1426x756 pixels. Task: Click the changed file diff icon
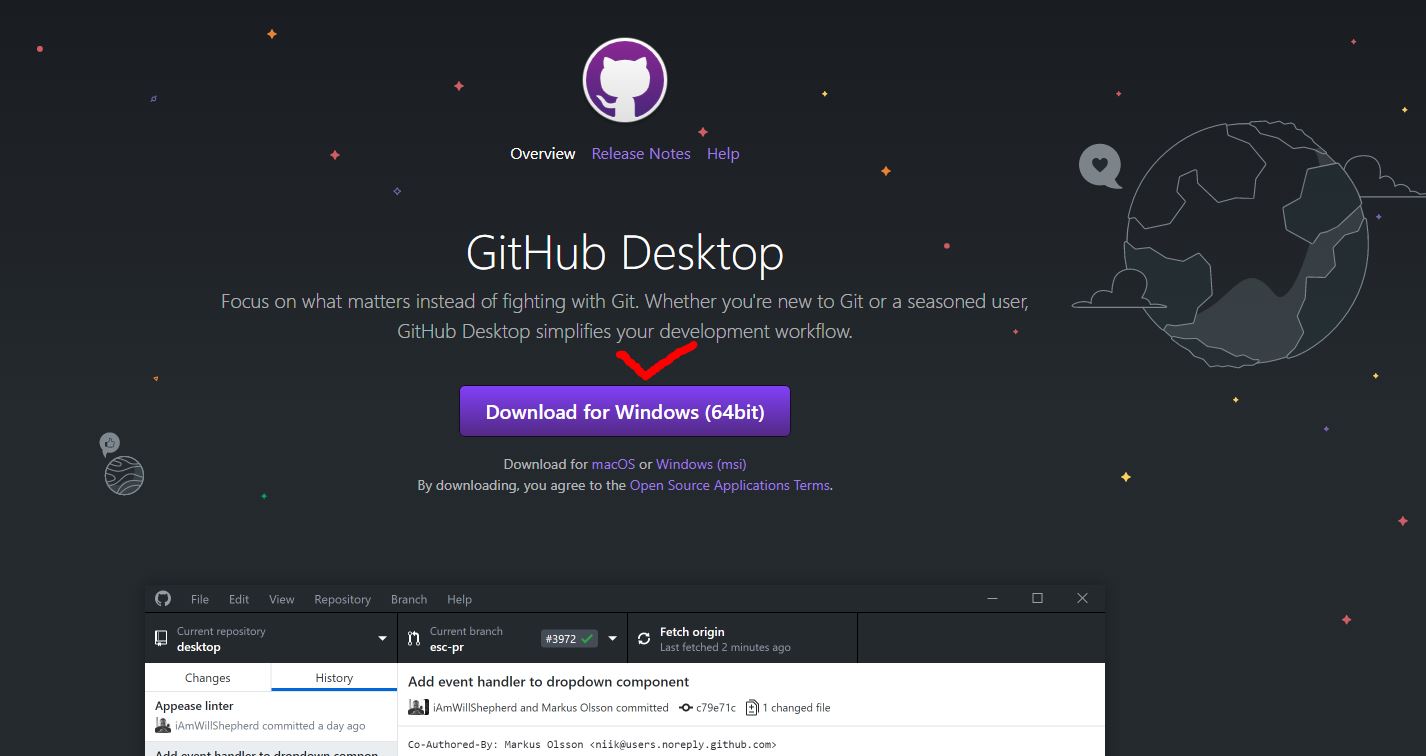click(x=752, y=708)
